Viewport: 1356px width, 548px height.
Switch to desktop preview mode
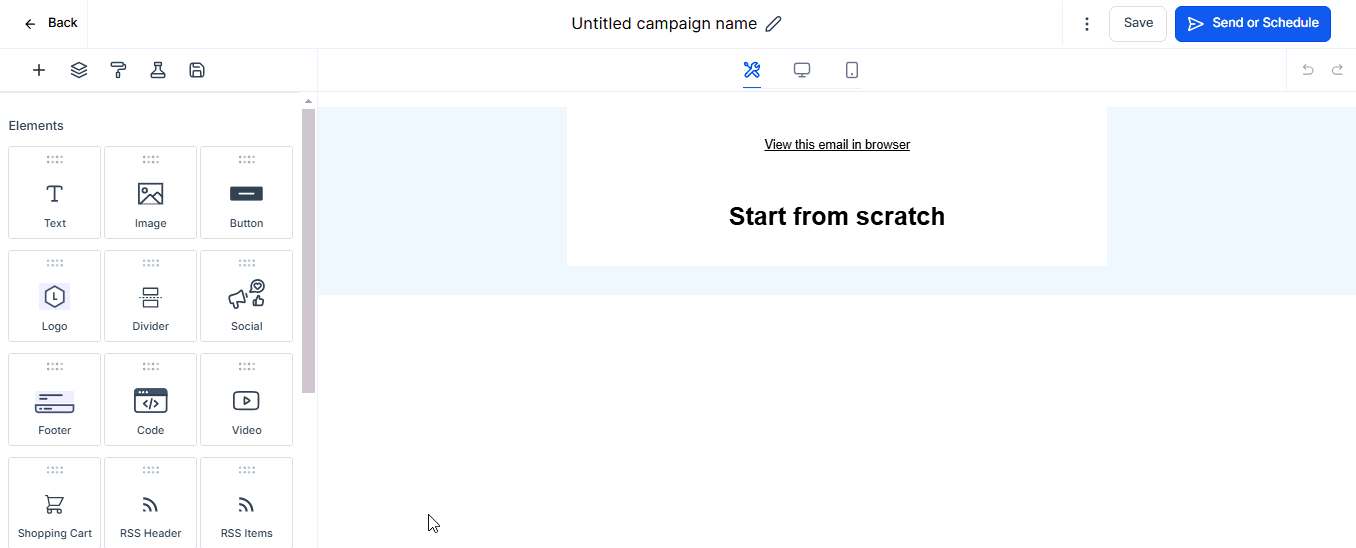pos(802,70)
